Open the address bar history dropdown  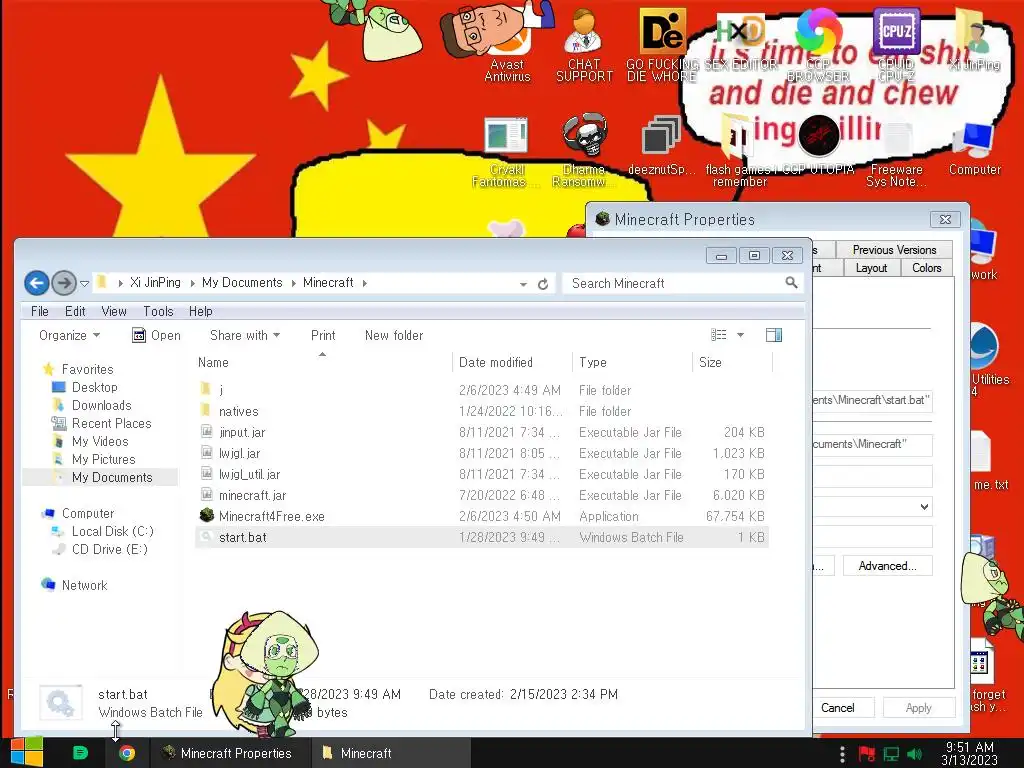pos(523,284)
